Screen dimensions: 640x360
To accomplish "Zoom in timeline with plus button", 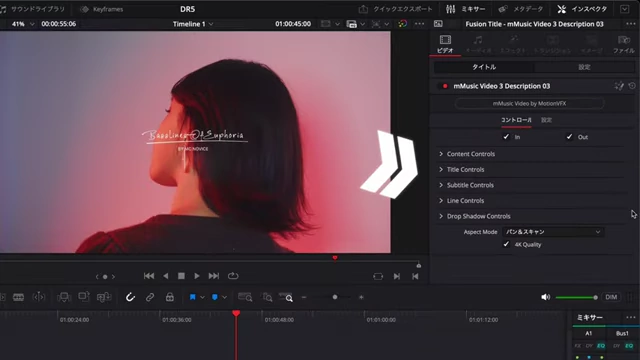I will 361,297.
